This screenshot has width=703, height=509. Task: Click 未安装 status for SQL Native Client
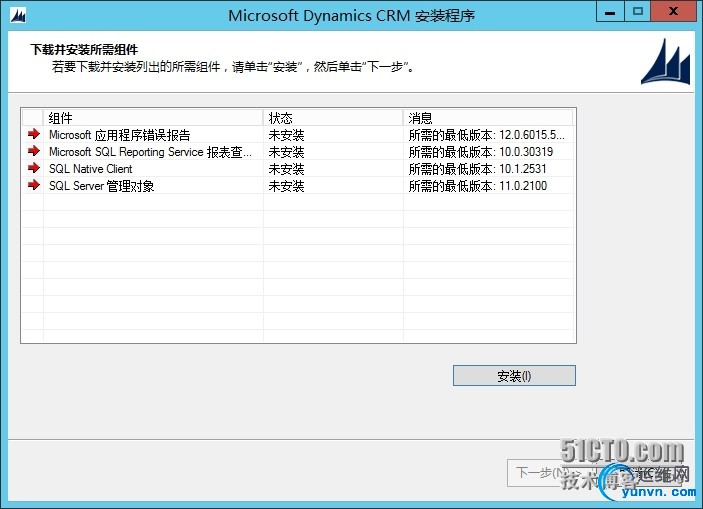286,169
